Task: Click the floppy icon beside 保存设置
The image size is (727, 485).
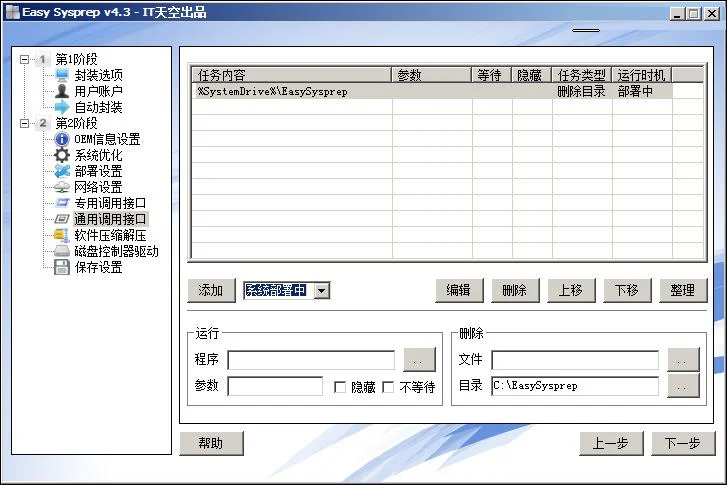Action: (62, 267)
